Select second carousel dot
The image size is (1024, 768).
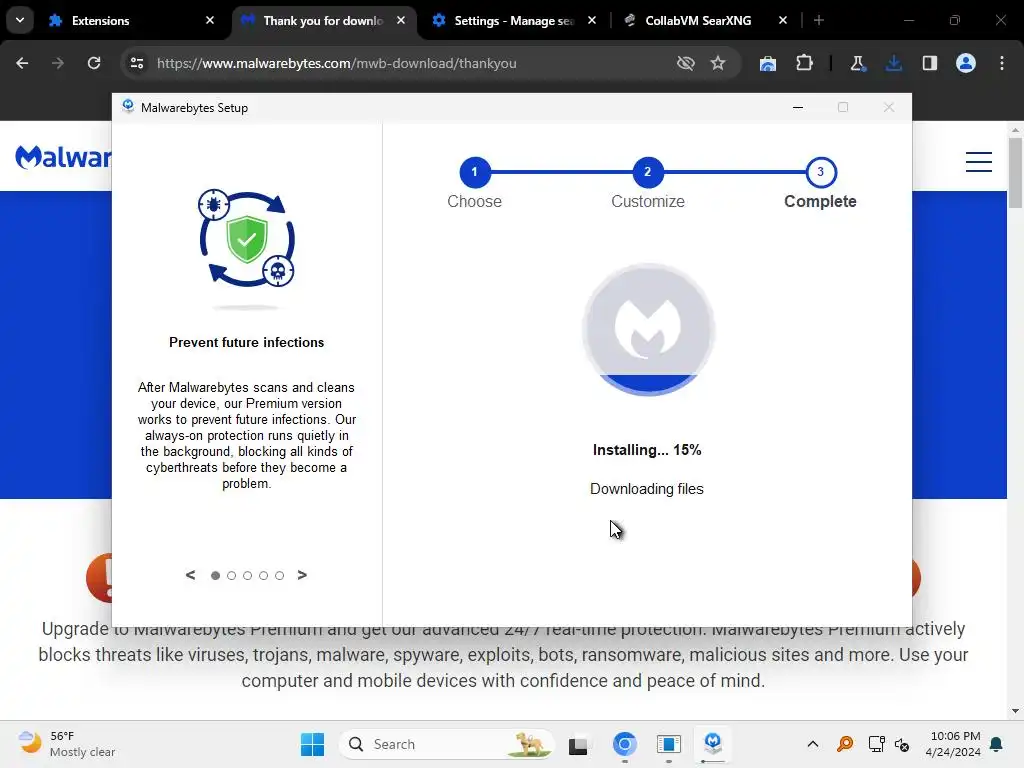[x=231, y=575]
